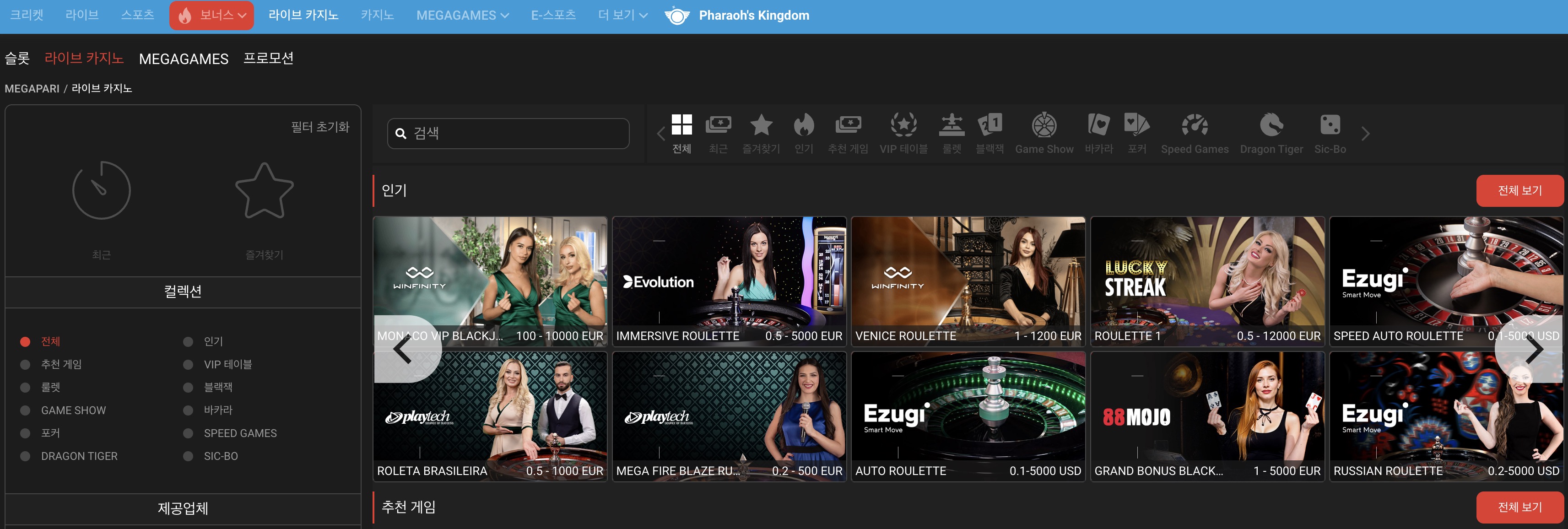Open the 최근 category in icon bar
The image size is (1568, 529).
(718, 125)
